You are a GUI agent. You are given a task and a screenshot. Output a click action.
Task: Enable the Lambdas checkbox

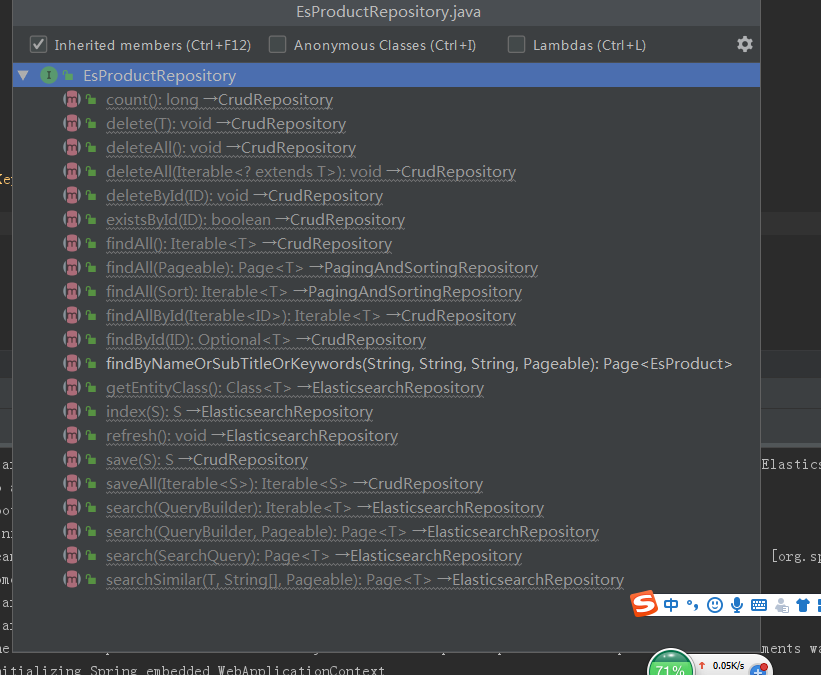[x=516, y=44]
